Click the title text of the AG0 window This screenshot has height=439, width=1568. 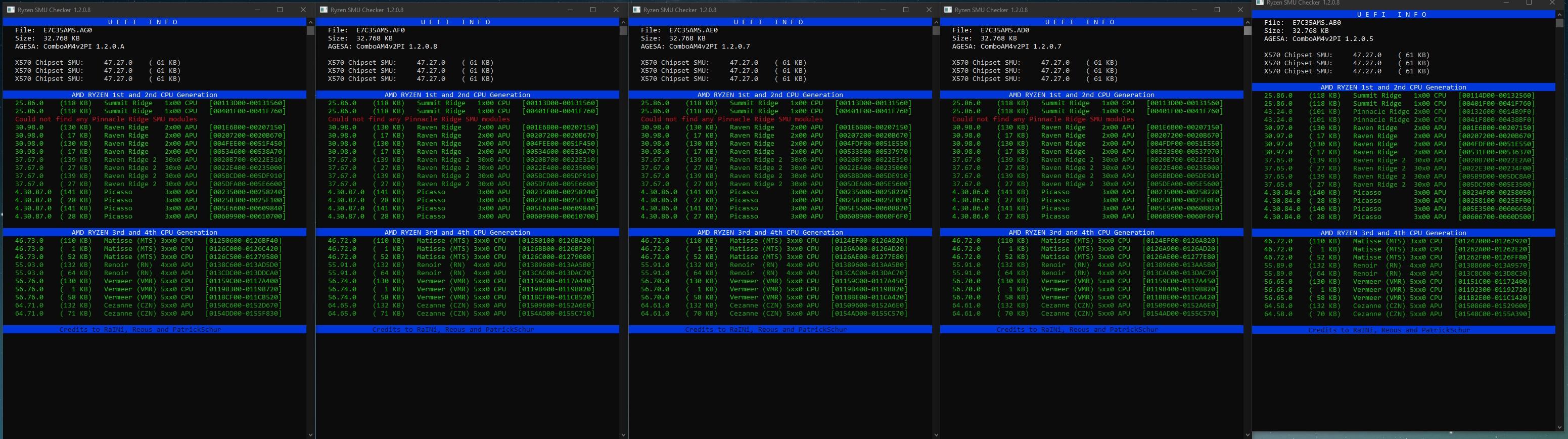pos(54,10)
